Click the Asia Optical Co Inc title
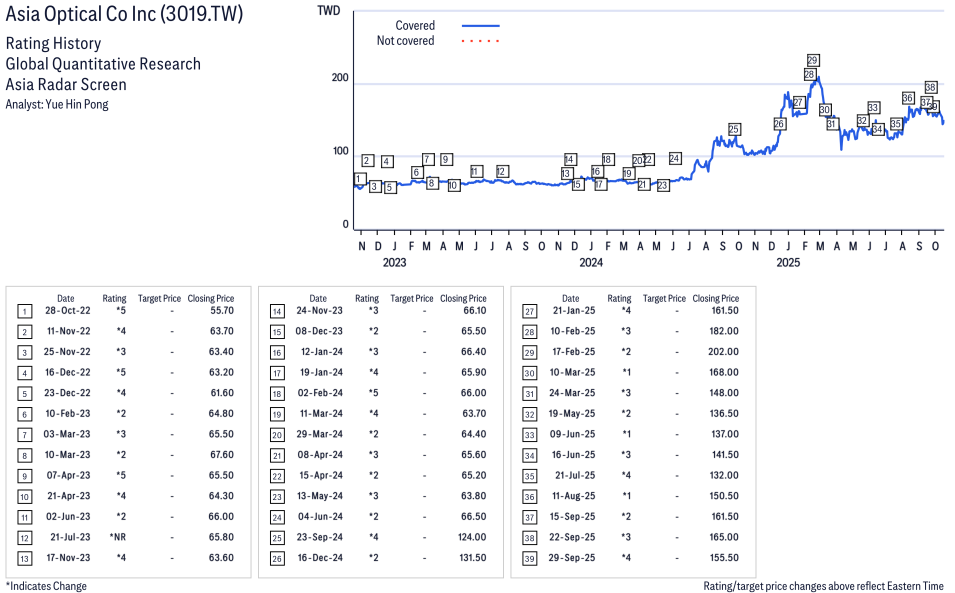Viewport: 955px width, 593px height. coord(124,15)
